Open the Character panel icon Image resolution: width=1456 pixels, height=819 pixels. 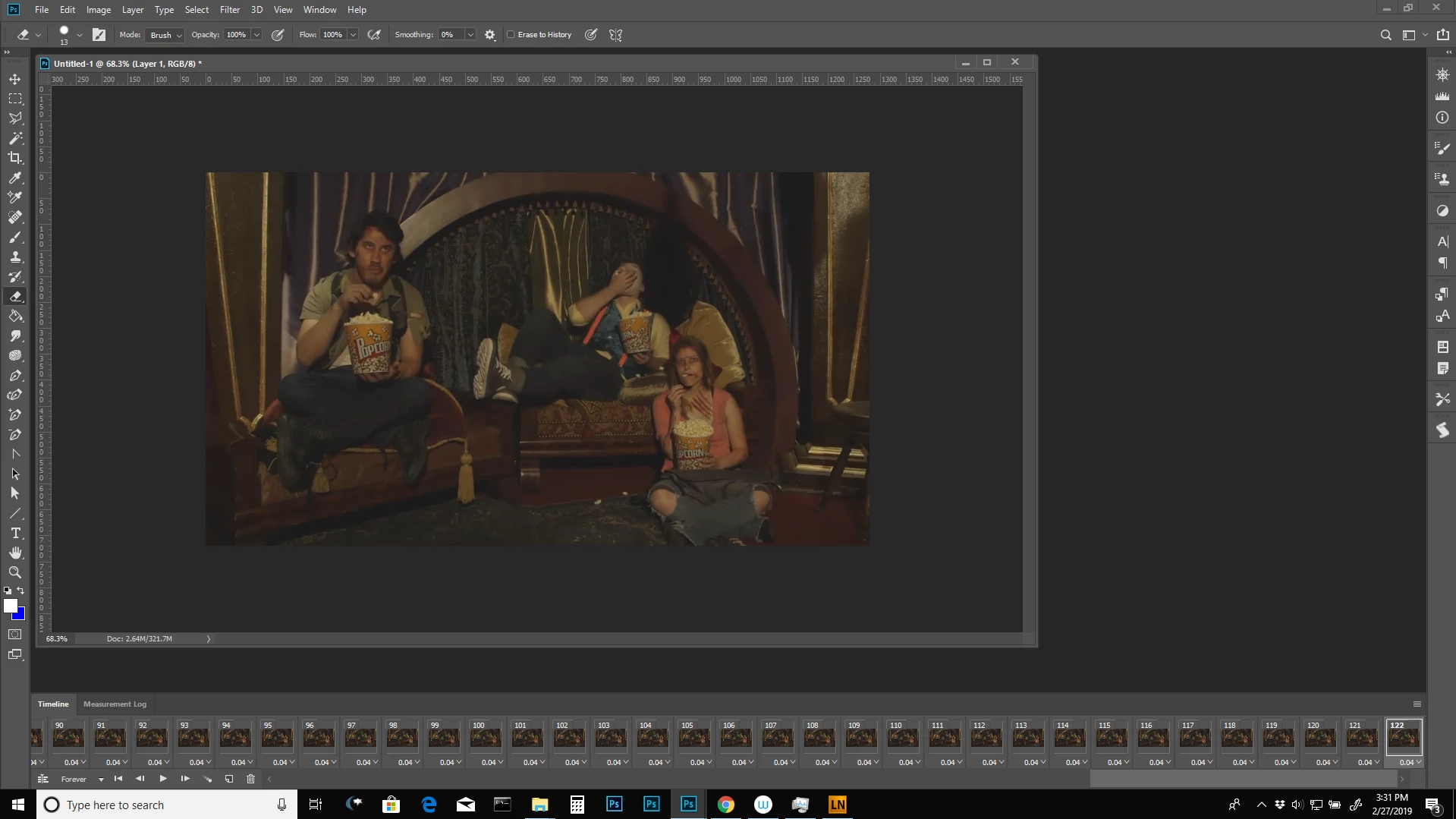pos(1442,241)
